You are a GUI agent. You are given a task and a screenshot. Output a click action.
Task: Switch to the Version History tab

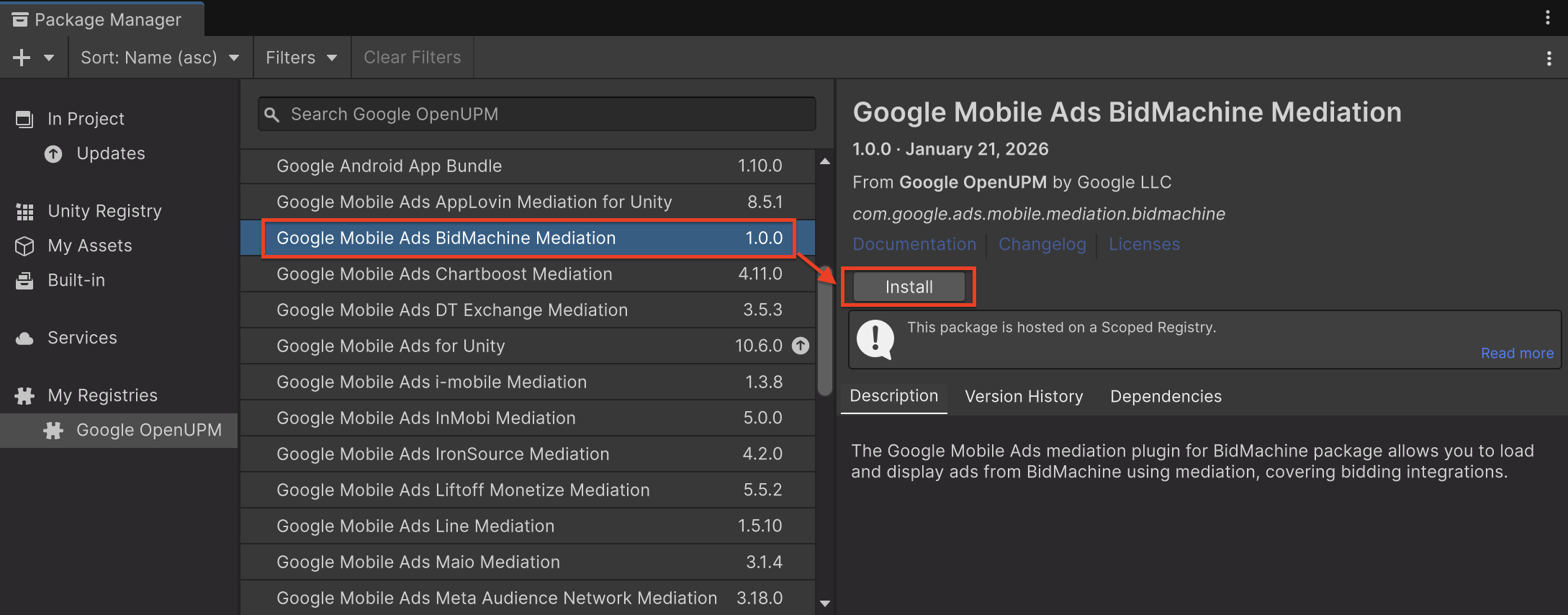point(1023,396)
